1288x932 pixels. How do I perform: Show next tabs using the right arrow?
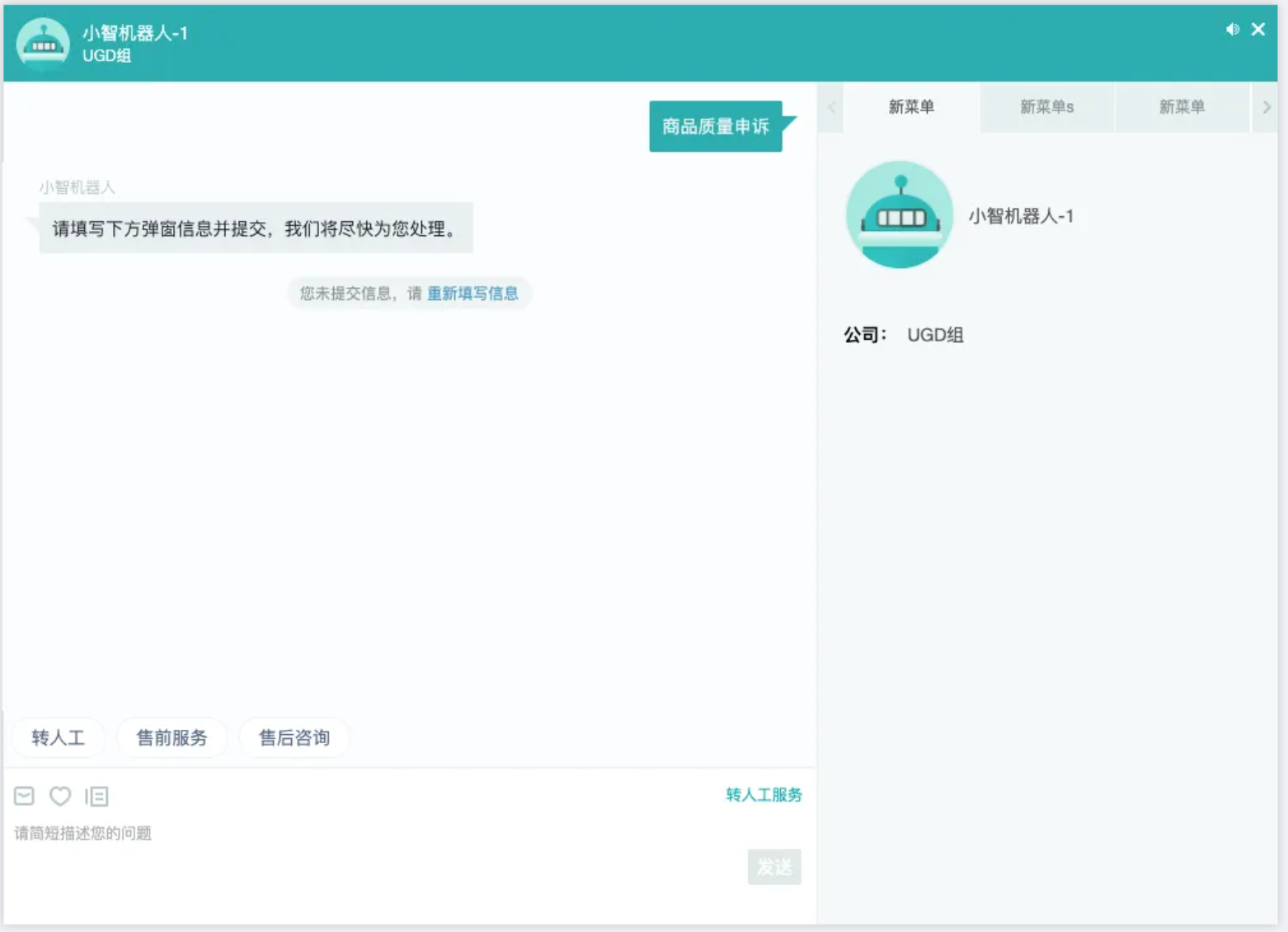click(1267, 107)
